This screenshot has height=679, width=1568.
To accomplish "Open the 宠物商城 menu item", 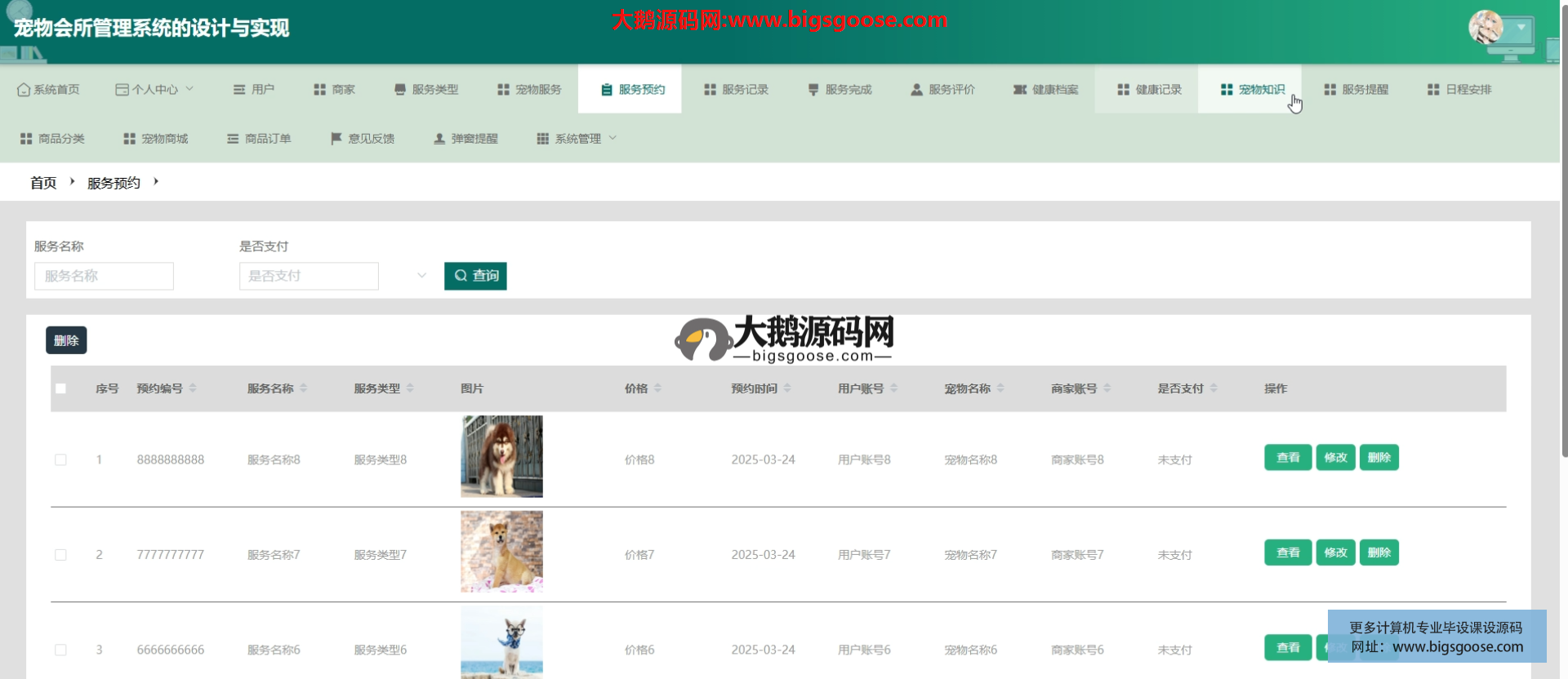I will point(156,139).
